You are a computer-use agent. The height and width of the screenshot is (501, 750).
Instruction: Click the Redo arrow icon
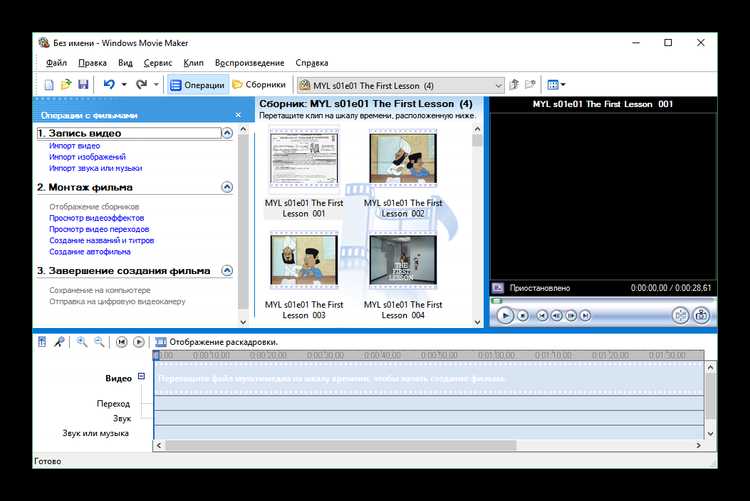click(141, 85)
